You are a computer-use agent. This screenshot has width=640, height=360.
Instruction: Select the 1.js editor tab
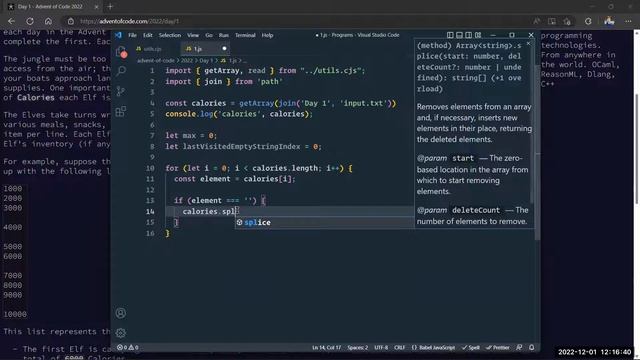coord(205,49)
